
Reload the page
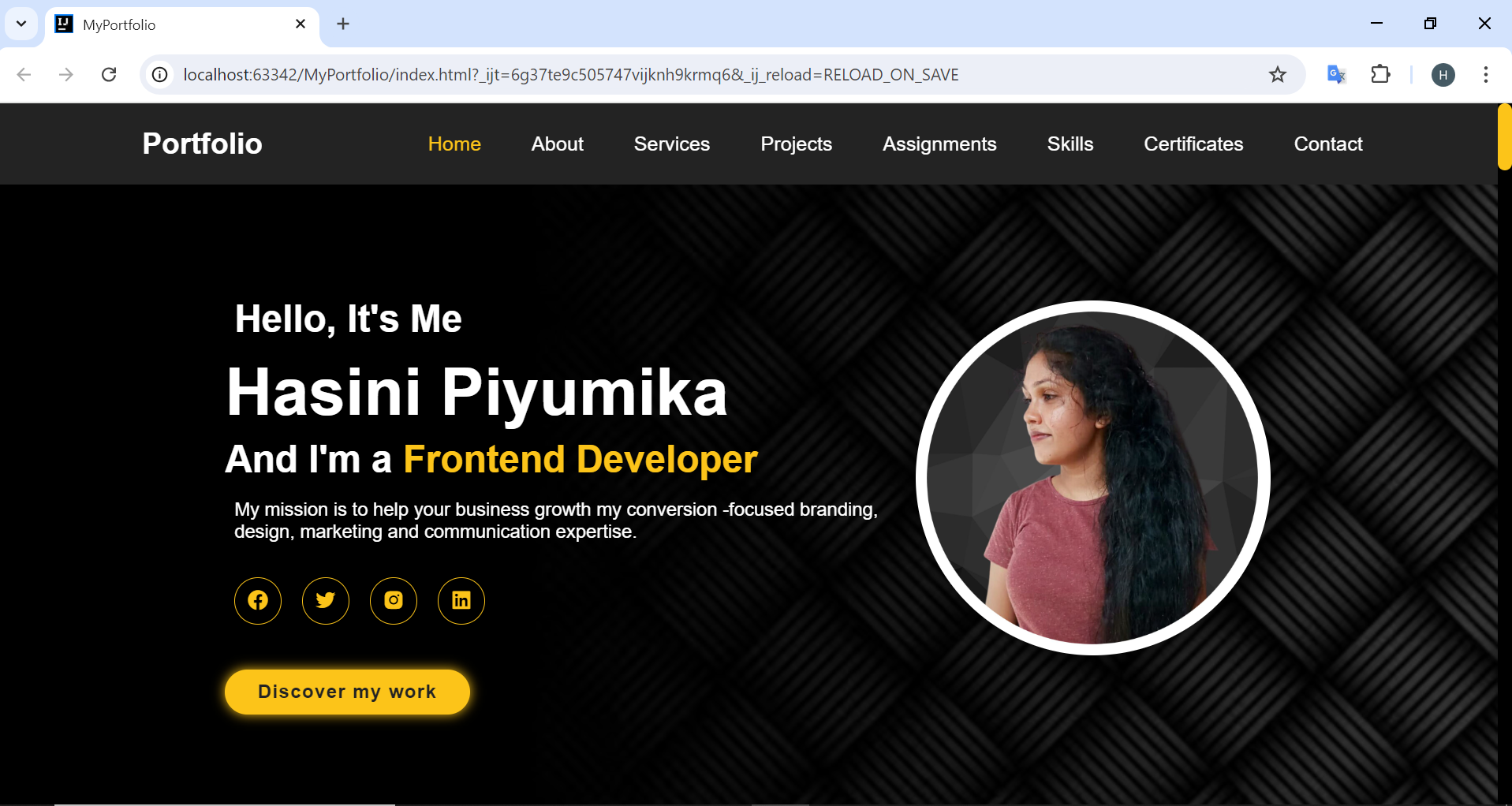110,75
